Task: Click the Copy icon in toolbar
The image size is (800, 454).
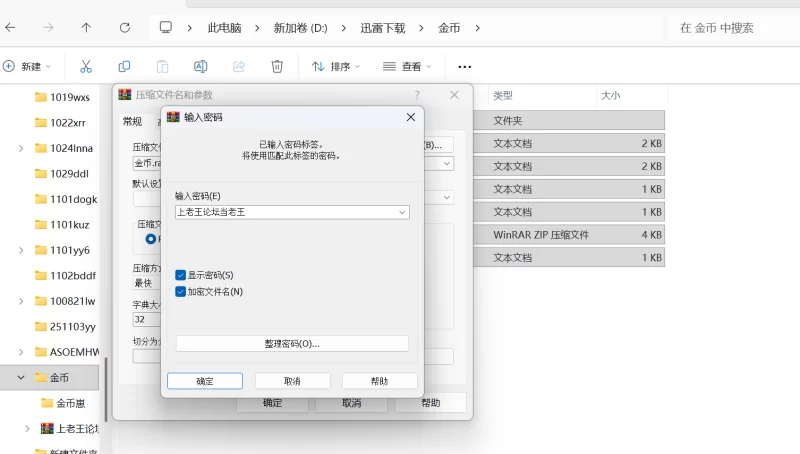Action: [124, 66]
